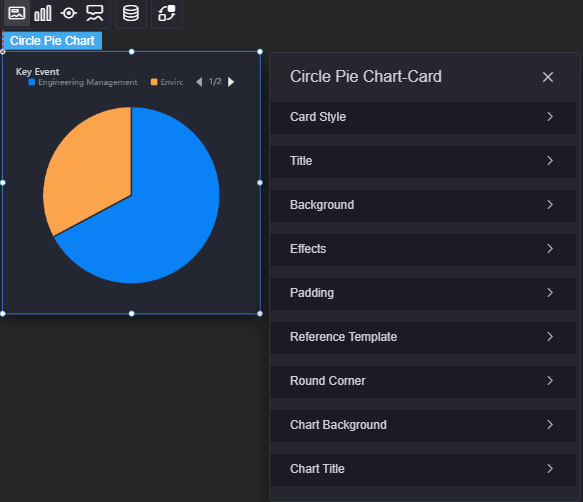Open the Round Corner row
This screenshot has height=502, width=583.
pyautogui.click(x=423, y=381)
